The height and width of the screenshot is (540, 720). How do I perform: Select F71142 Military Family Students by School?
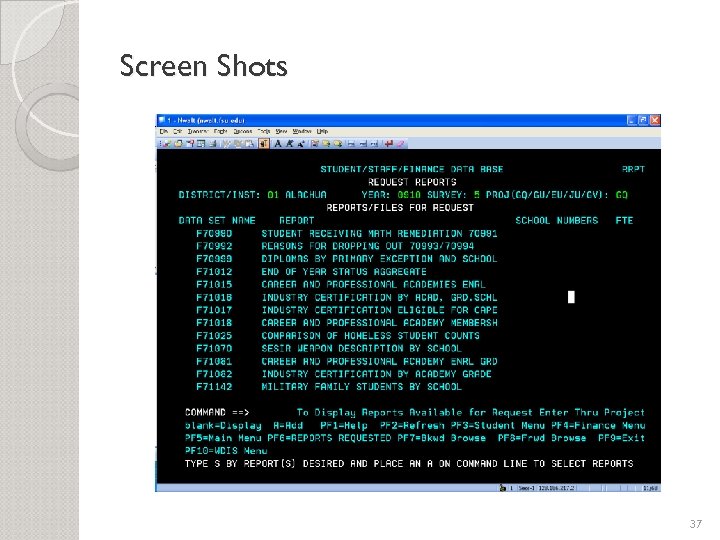(329, 387)
